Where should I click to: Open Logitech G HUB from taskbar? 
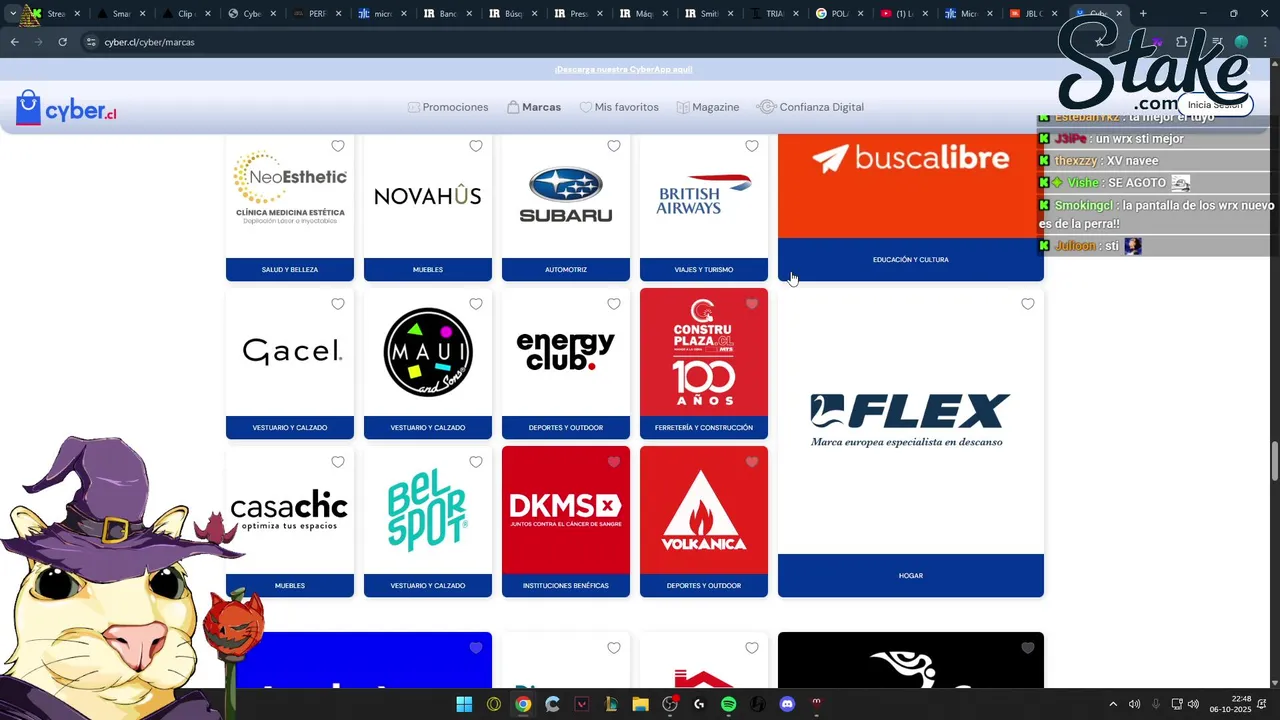point(698,704)
